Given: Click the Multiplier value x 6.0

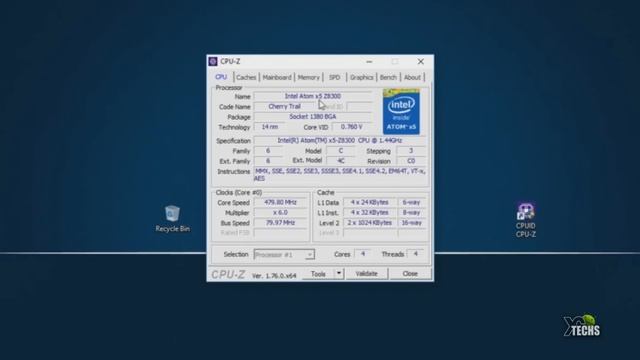Looking at the screenshot, I should tap(280, 213).
